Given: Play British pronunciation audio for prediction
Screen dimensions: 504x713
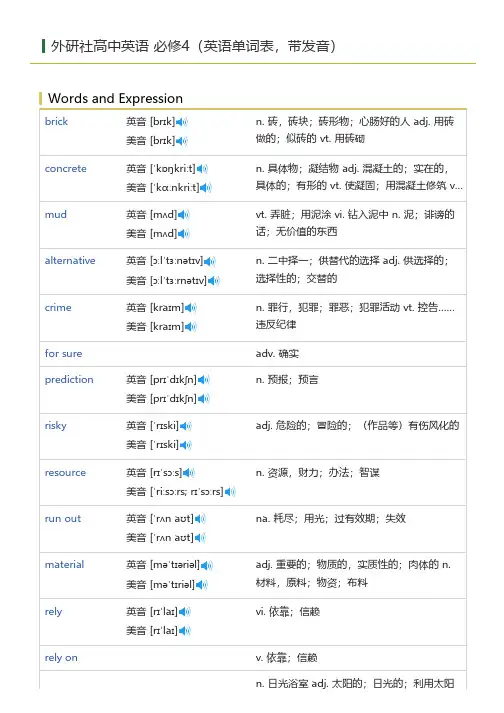Looking at the screenshot, I should (203, 380).
